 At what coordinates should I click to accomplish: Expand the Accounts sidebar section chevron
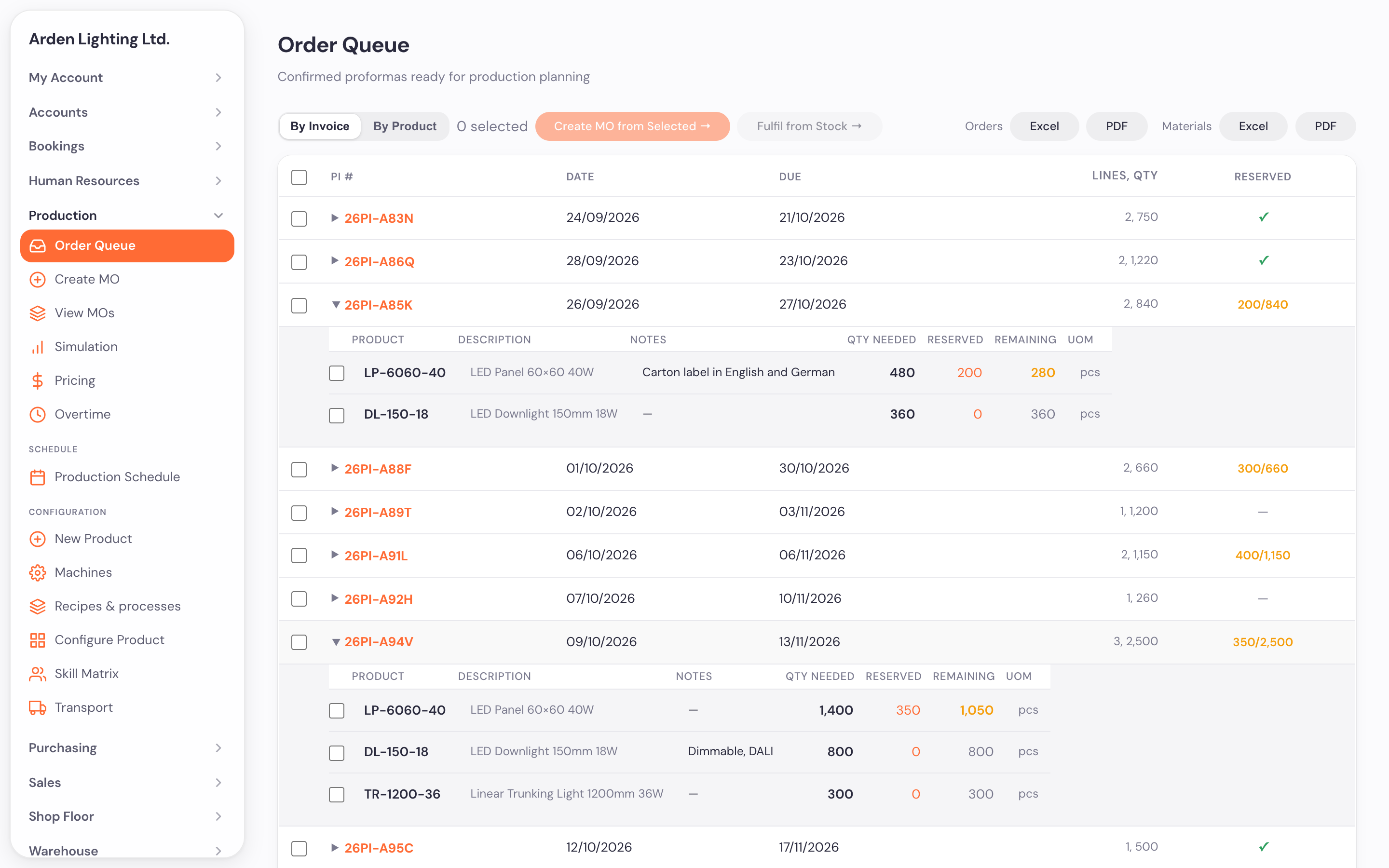[x=218, y=112]
